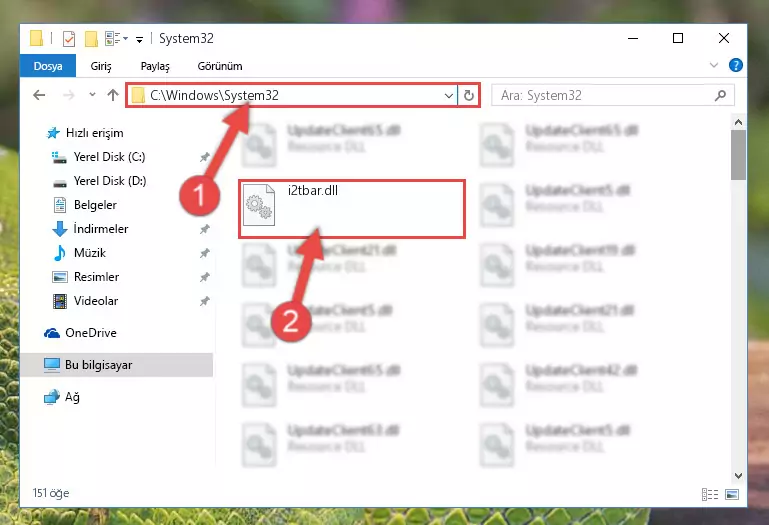Go up one folder level
Image resolution: width=769 pixels, height=525 pixels.
[113, 95]
